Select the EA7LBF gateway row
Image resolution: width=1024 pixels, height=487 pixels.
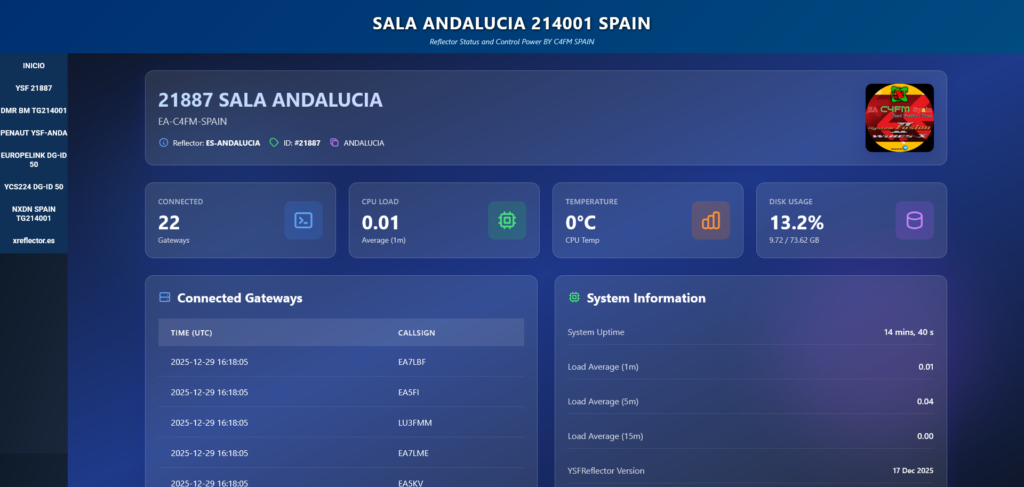tap(340, 362)
